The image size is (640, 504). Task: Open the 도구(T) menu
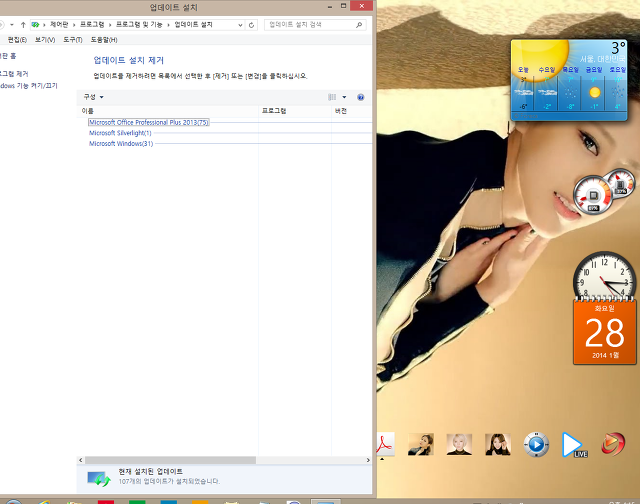point(73,40)
